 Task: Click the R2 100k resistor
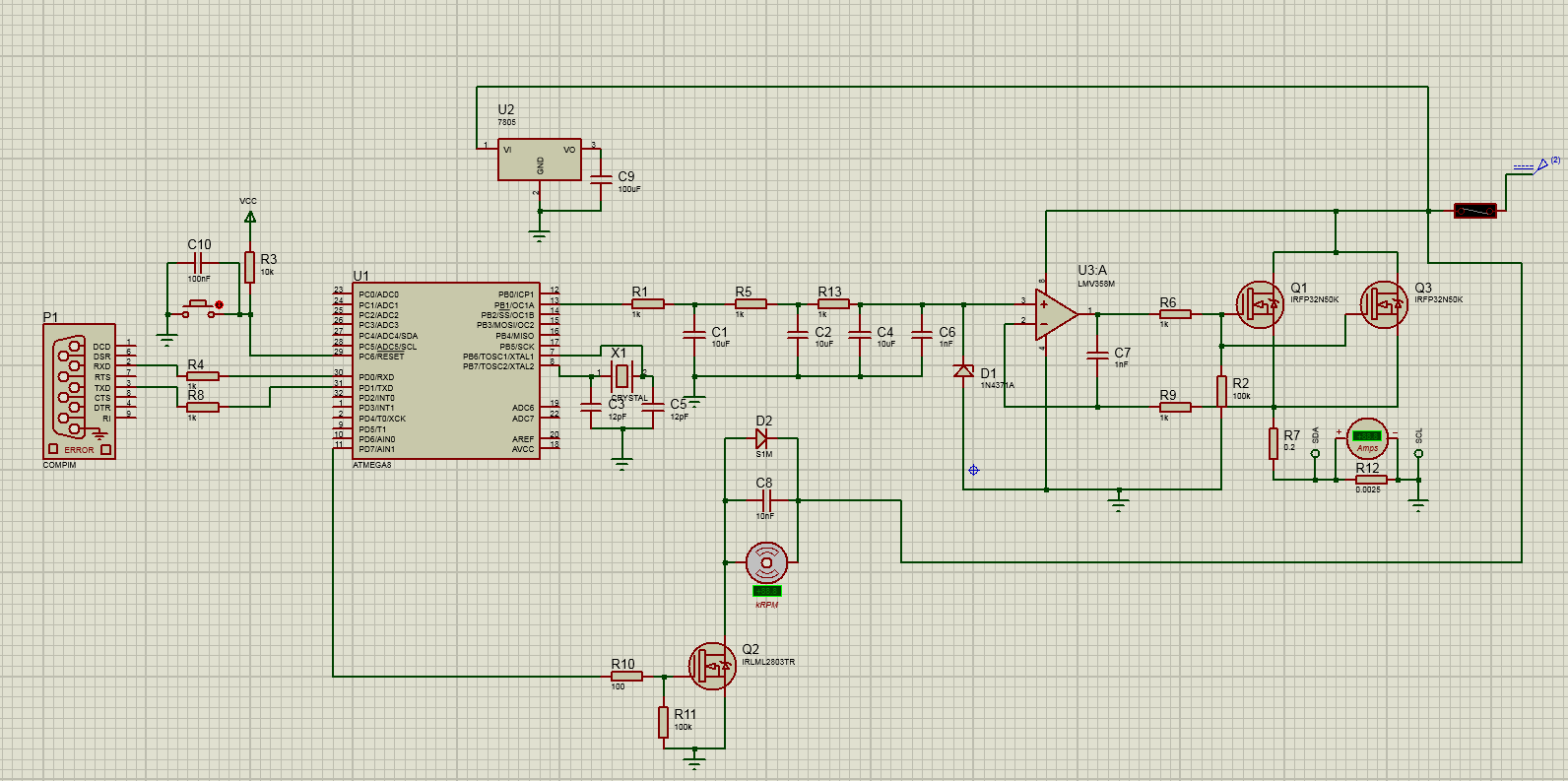click(x=1221, y=391)
